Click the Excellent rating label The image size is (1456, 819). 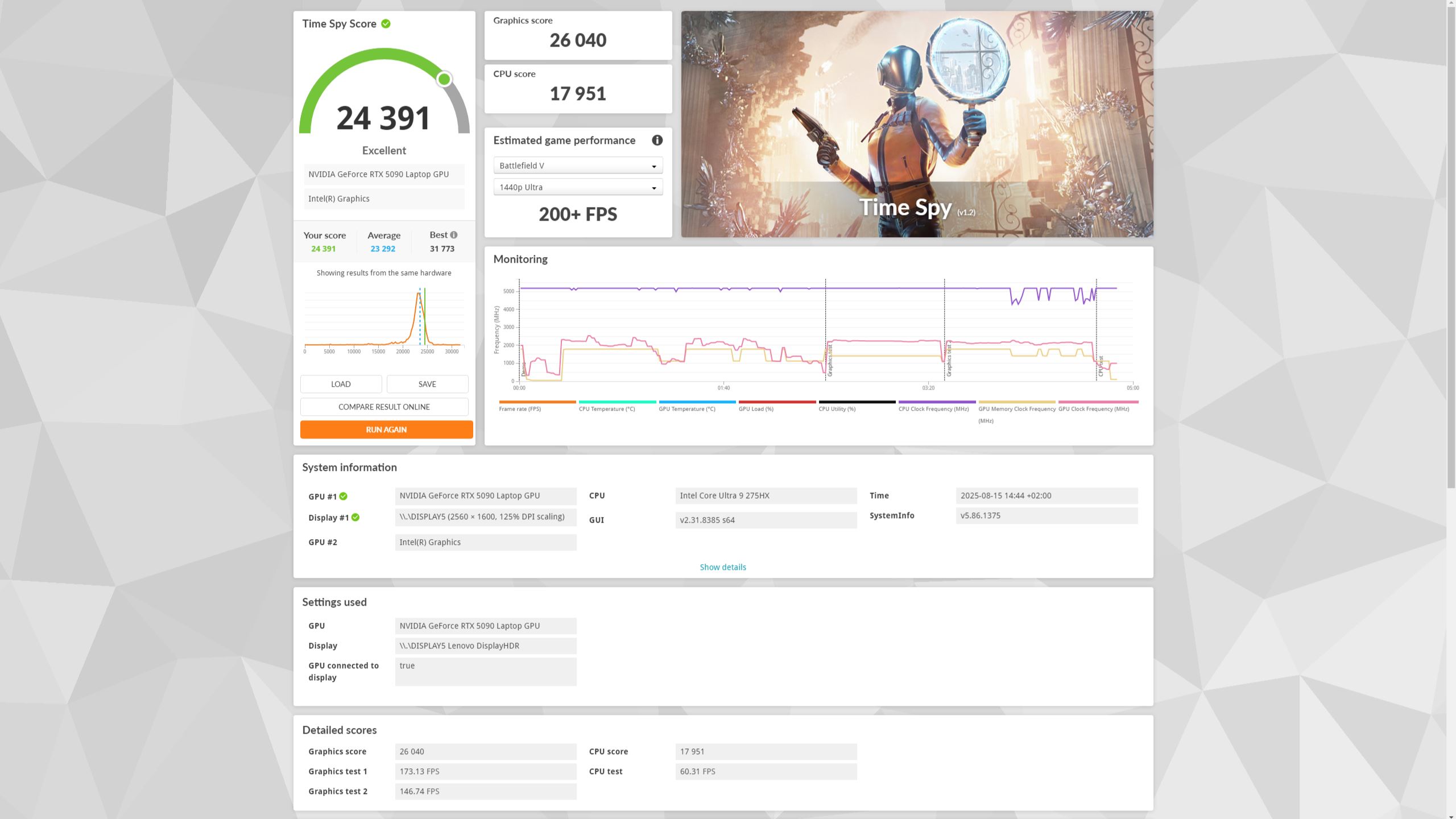click(384, 151)
